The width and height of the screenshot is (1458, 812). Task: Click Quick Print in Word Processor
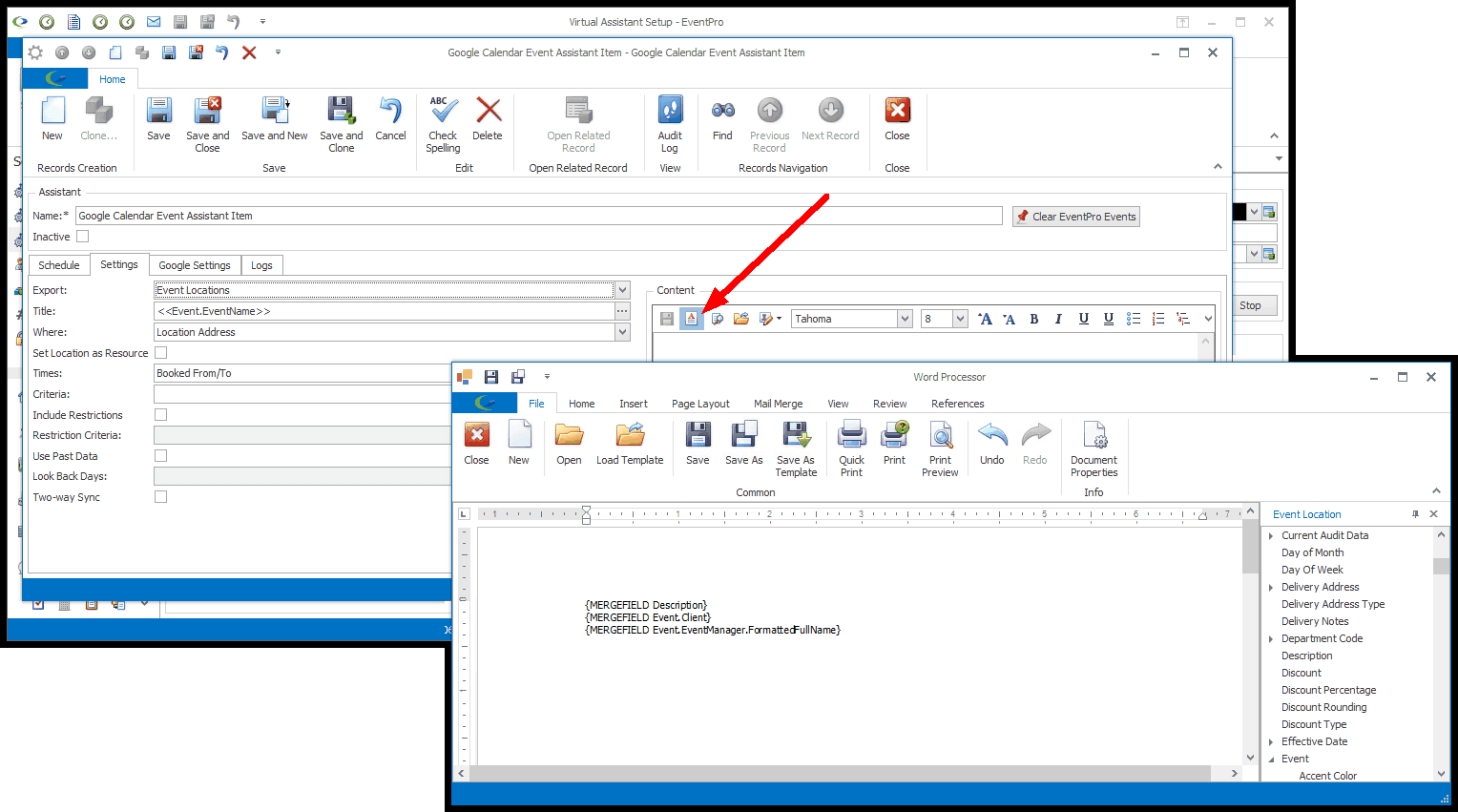(851, 448)
